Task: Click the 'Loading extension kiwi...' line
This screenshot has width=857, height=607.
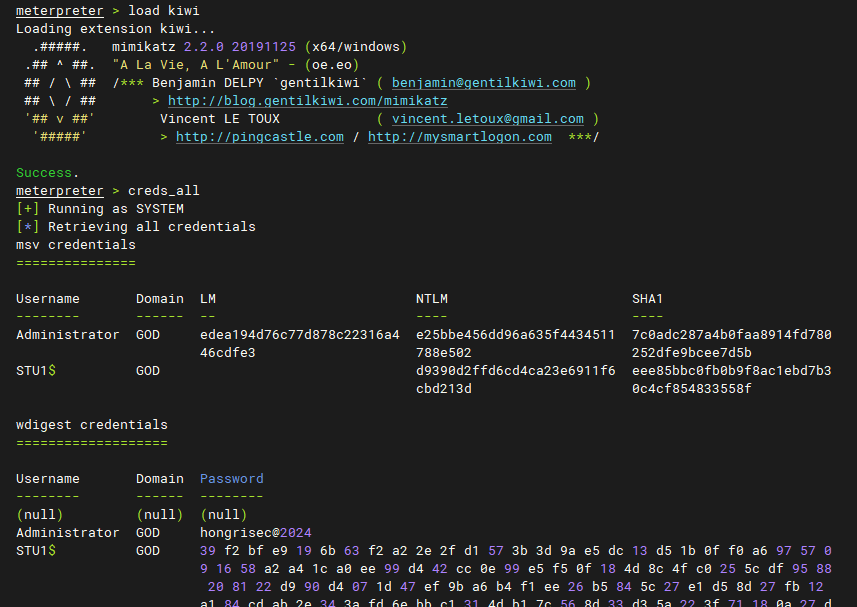Action: point(115,28)
